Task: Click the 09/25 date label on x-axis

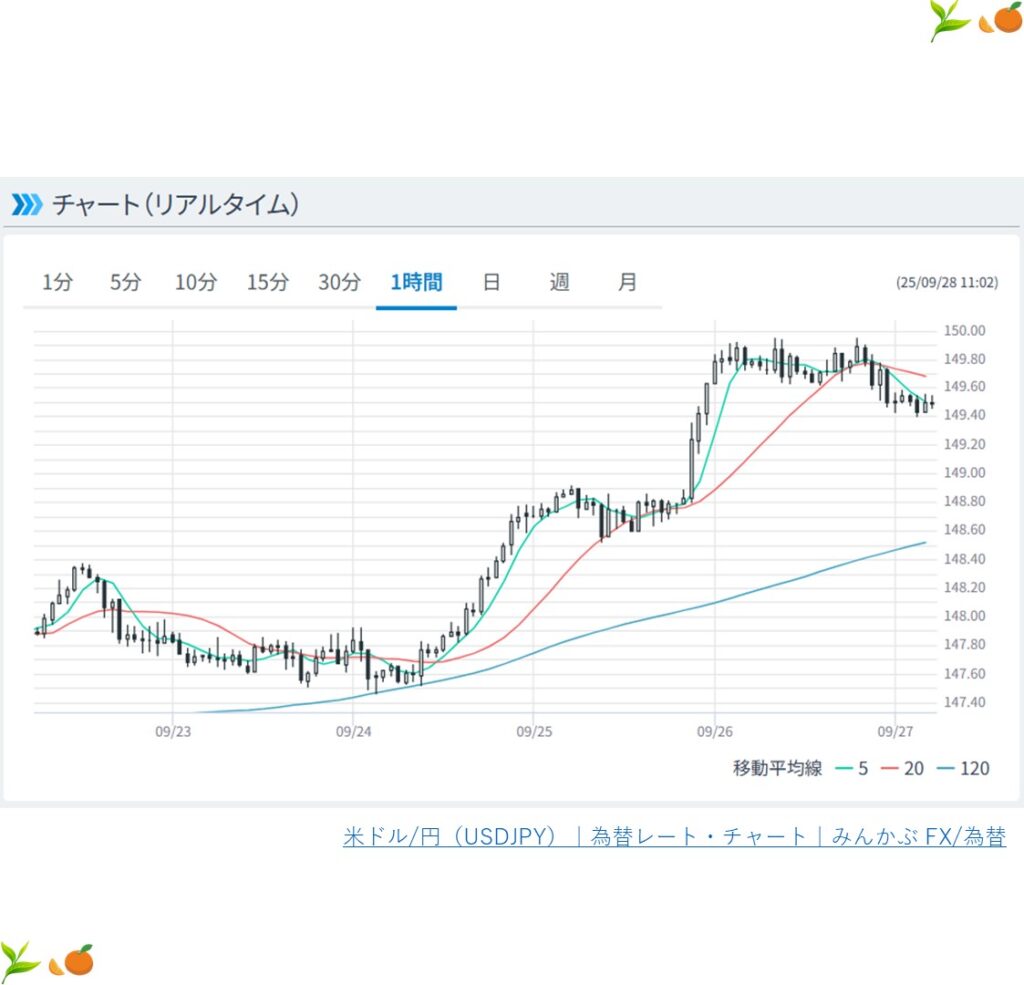Action: (534, 732)
